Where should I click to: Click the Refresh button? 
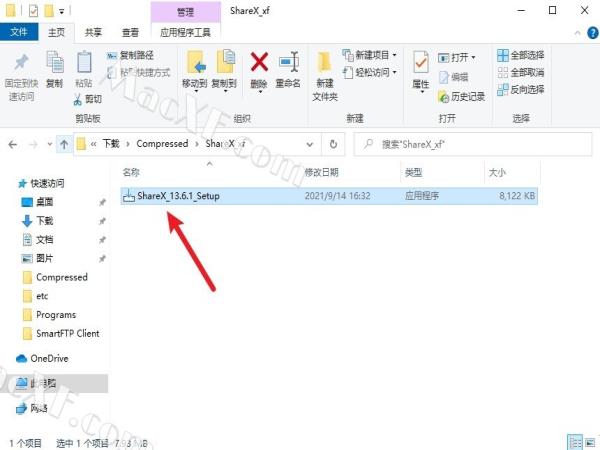pos(333,144)
